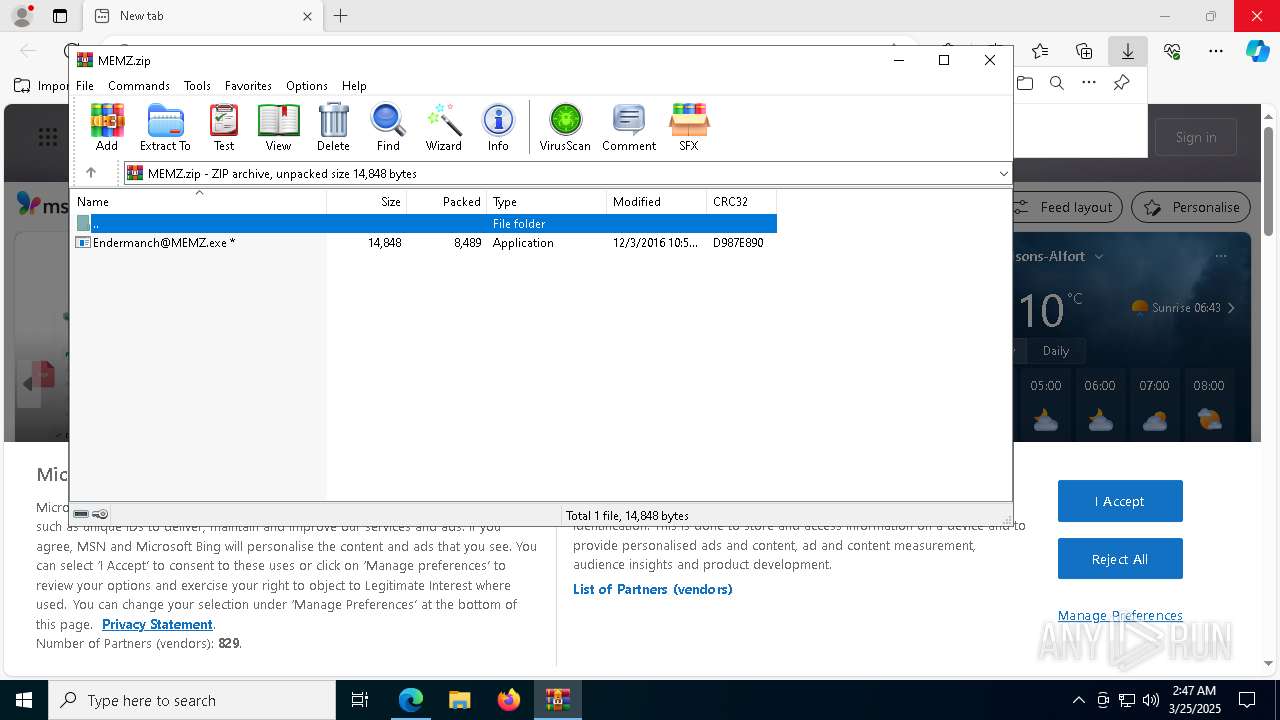The image size is (1280, 720).
Task: Open Edge Downloads icon
Action: click(1127, 51)
